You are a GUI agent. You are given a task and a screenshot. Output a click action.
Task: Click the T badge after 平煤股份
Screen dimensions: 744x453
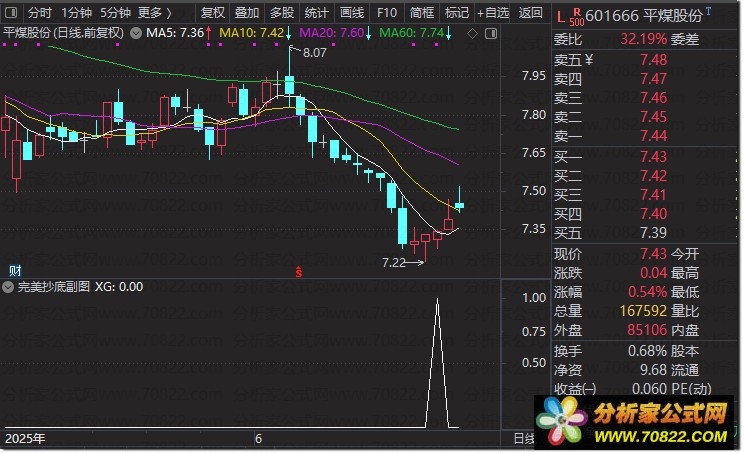coord(708,11)
